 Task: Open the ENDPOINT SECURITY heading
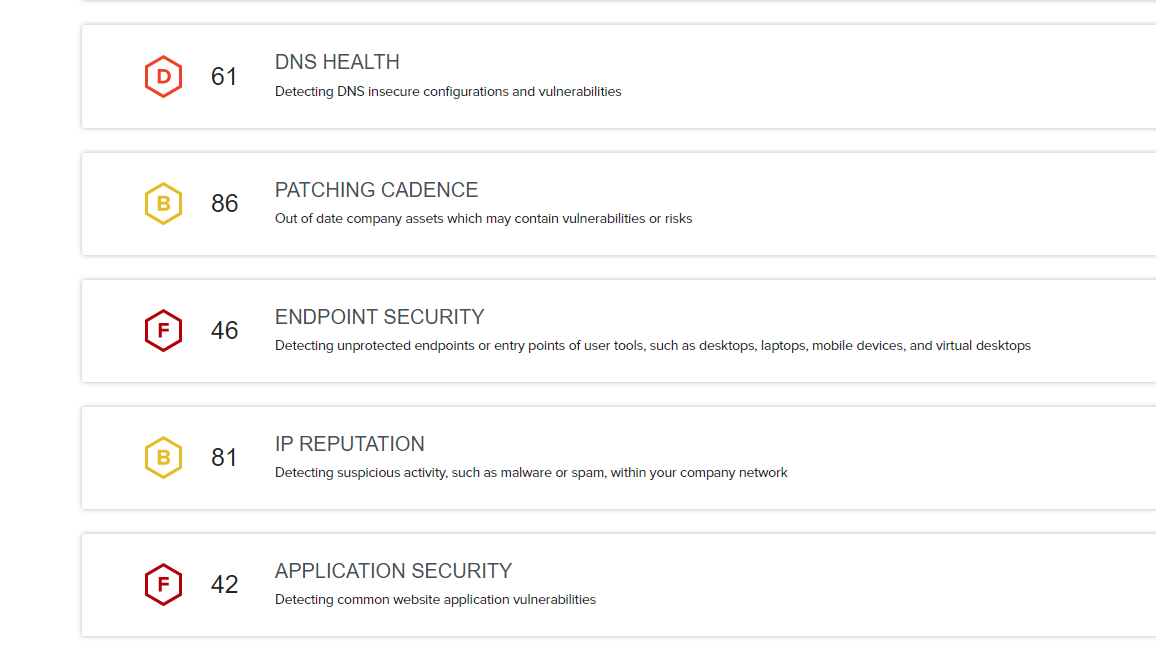coord(379,317)
